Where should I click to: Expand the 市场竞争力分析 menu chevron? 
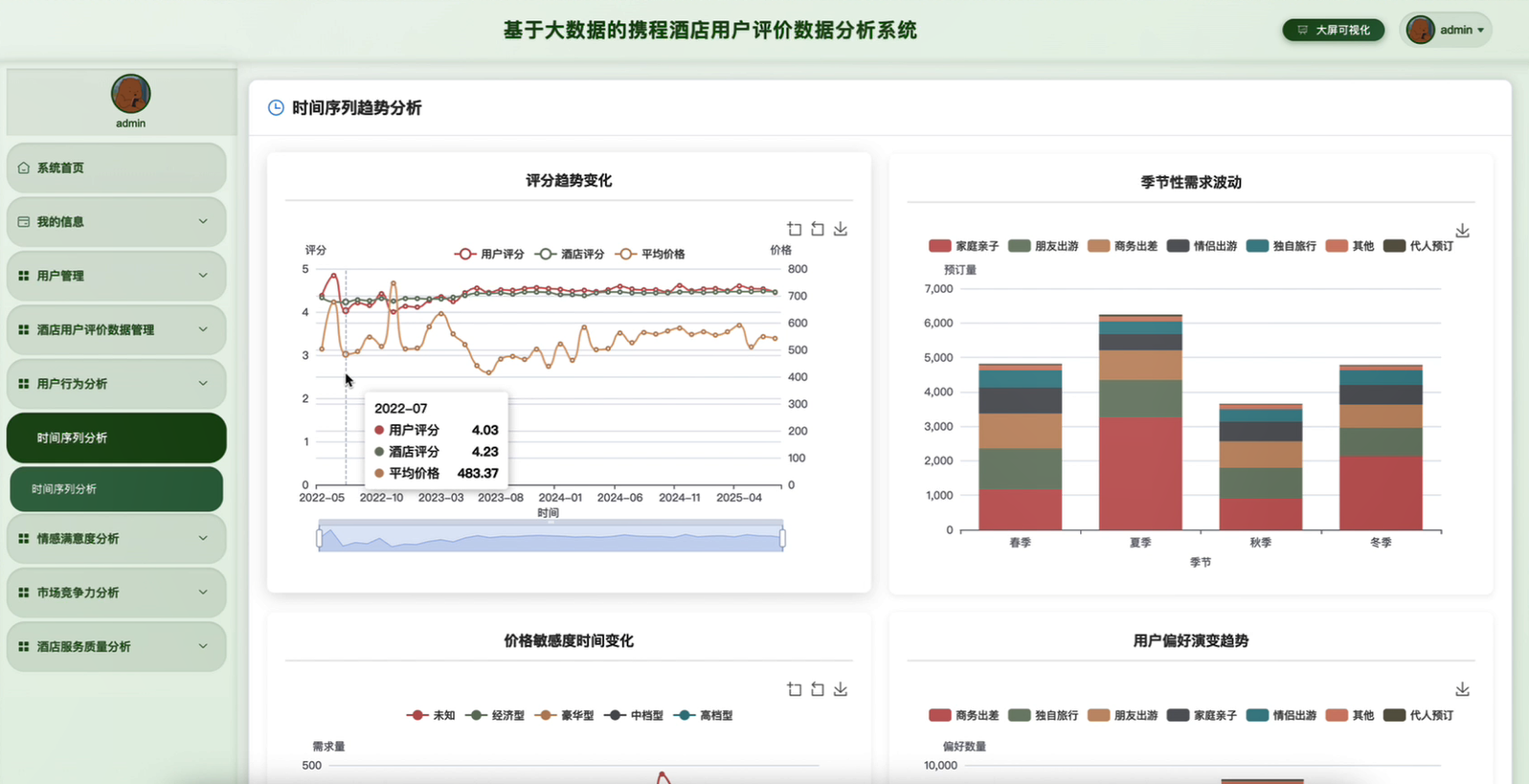(203, 593)
